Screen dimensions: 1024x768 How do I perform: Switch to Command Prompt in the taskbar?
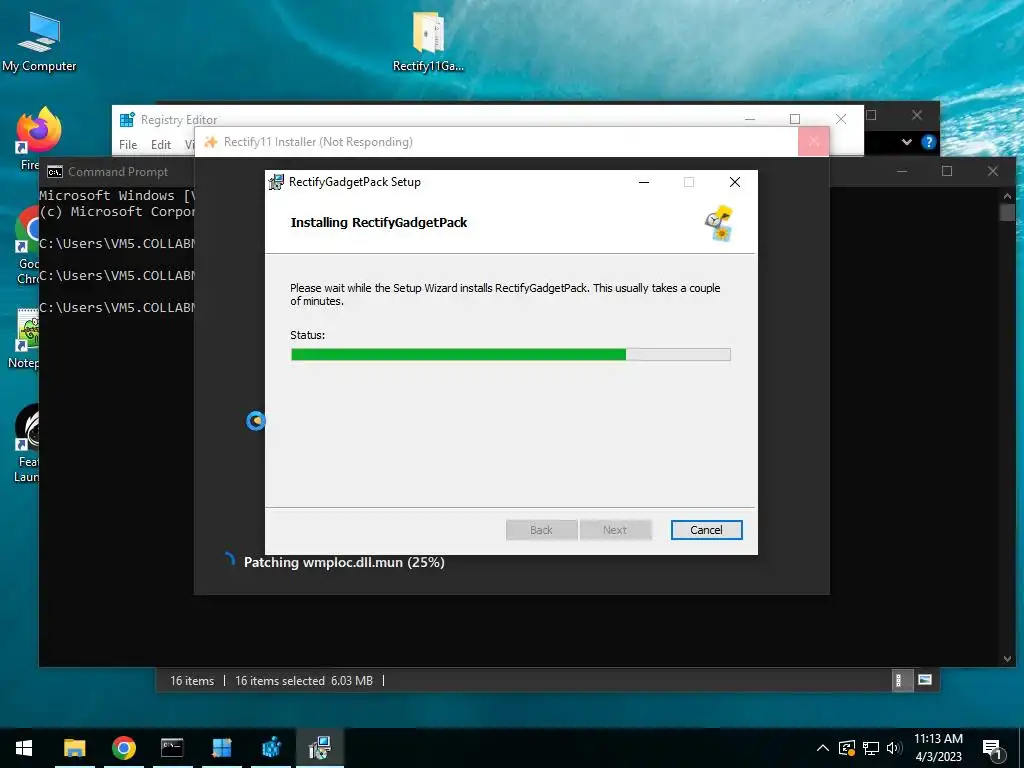click(172, 748)
